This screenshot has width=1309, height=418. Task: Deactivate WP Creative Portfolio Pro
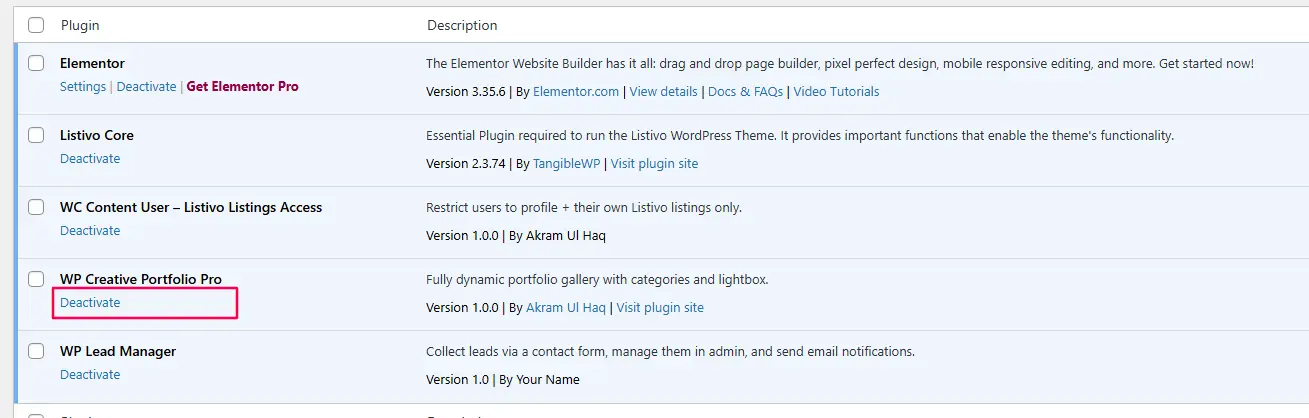(90, 303)
